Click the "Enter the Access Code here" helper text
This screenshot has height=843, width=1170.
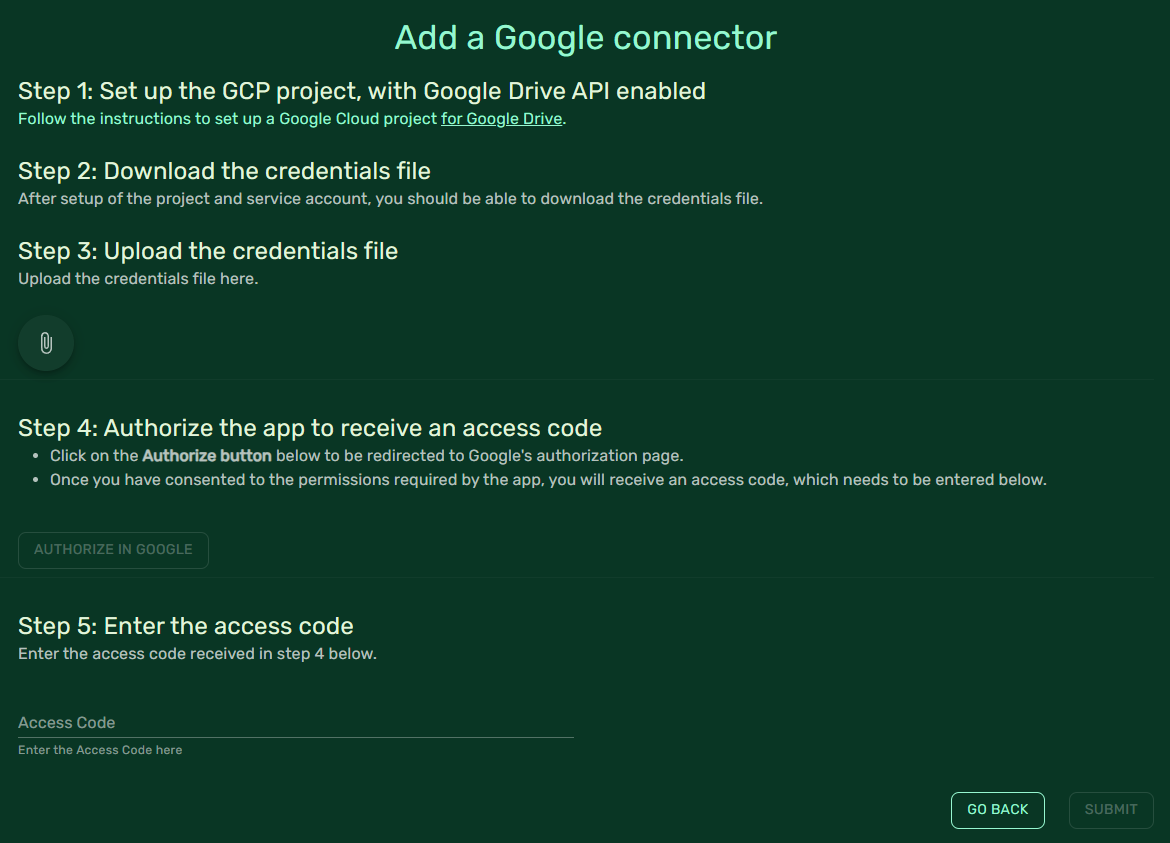coord(100,750)
